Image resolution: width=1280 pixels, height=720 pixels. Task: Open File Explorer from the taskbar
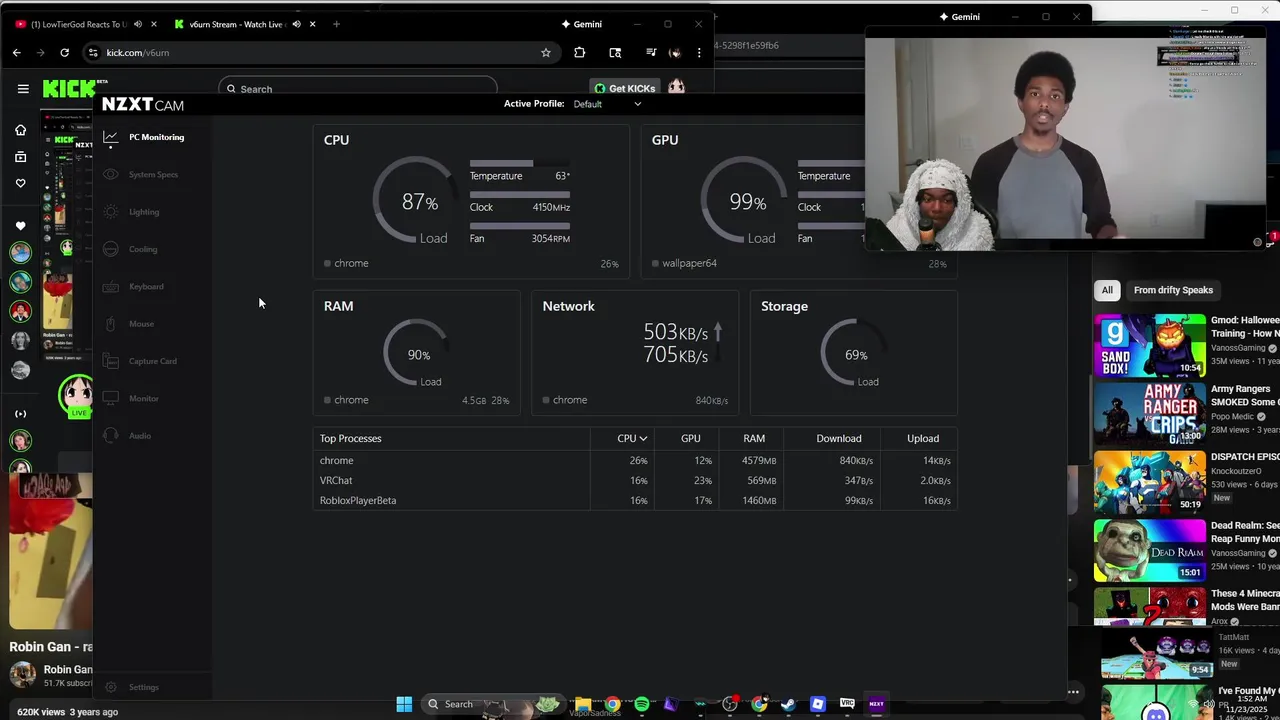(x=583, y=704)
